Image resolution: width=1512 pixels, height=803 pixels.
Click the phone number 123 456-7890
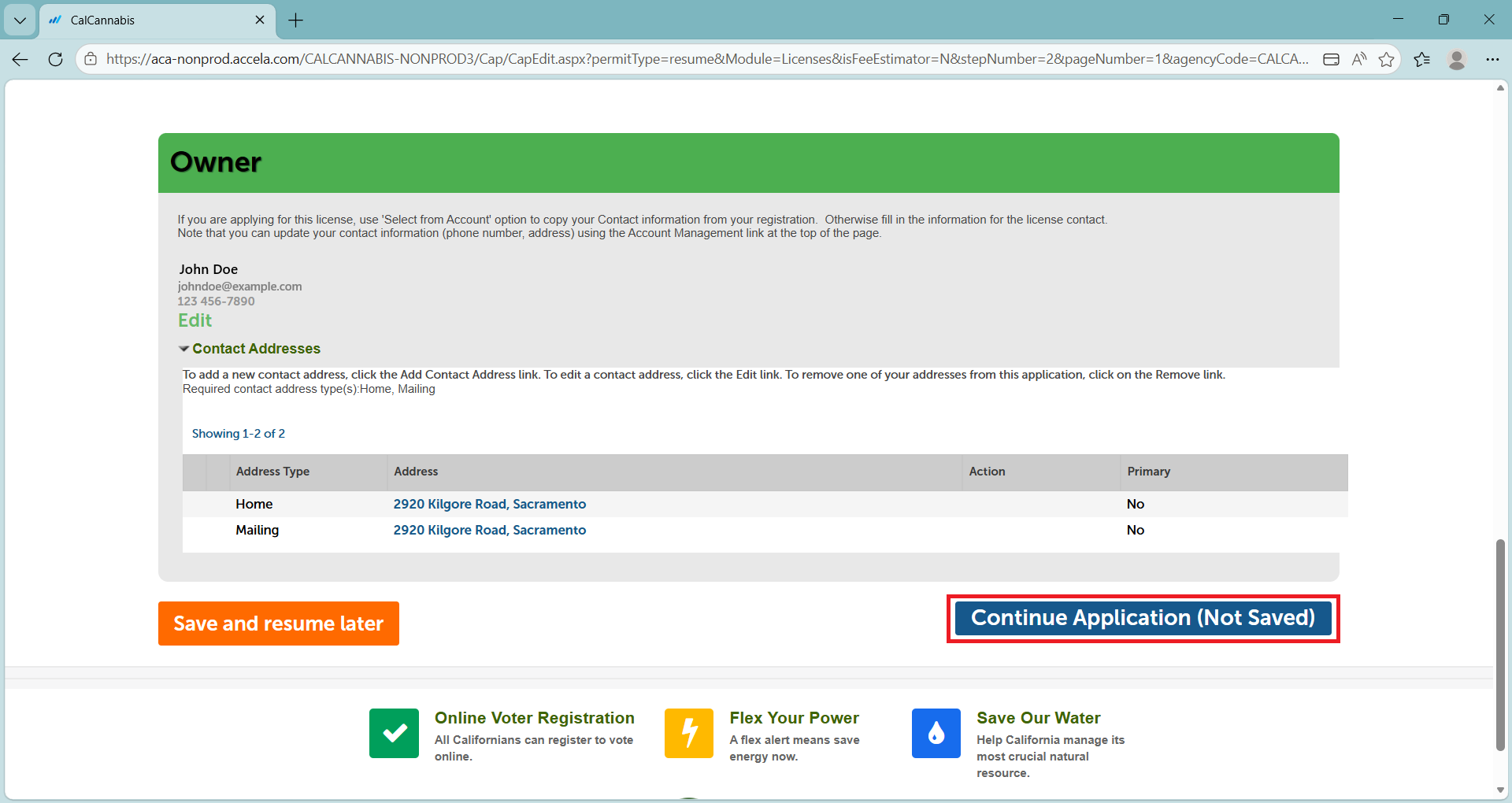[216, 302]
